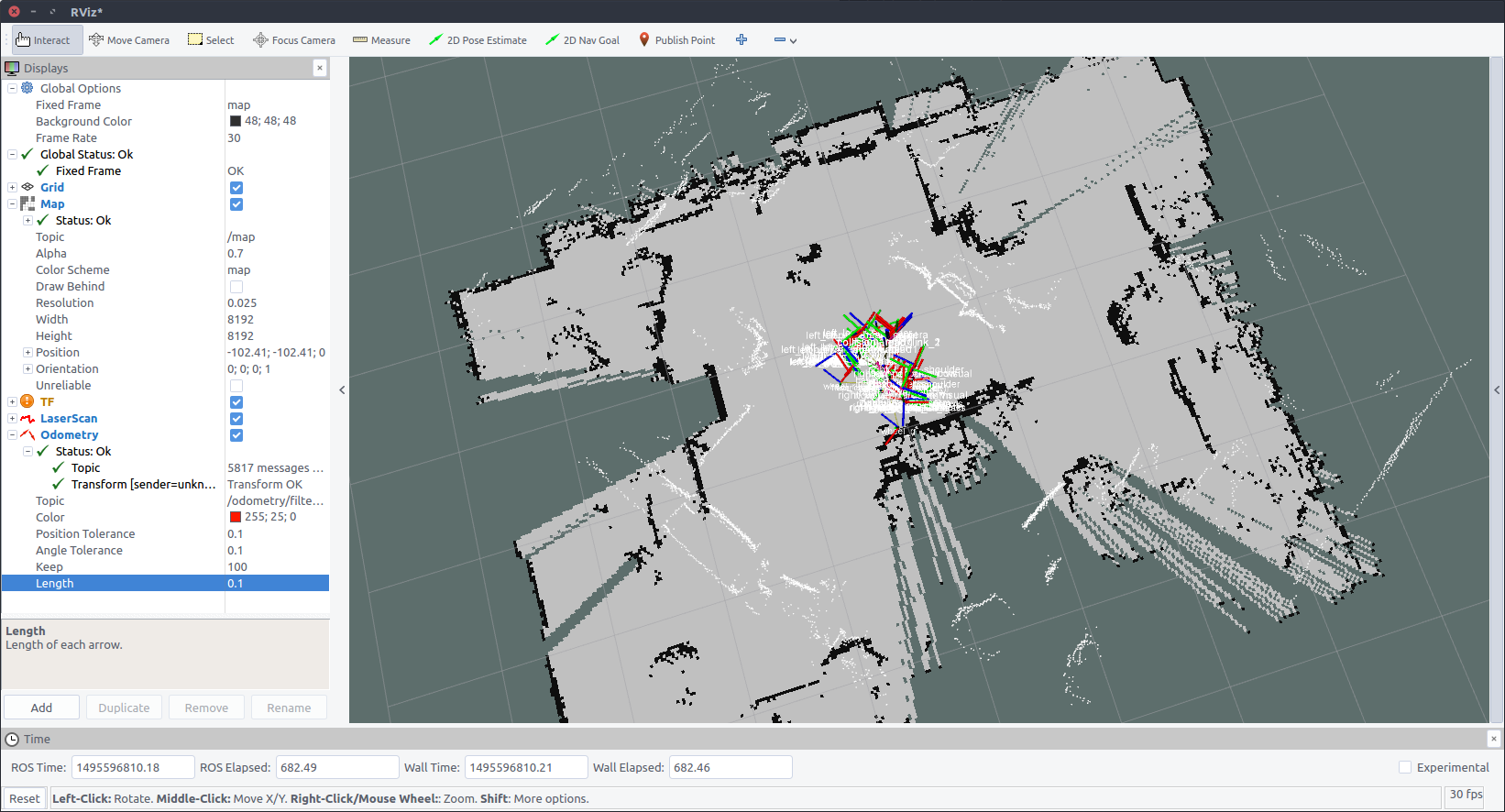Collapse the Odometry tree node
The width and height of the screenshot is (1505, 812).
[x=12, y=434]
